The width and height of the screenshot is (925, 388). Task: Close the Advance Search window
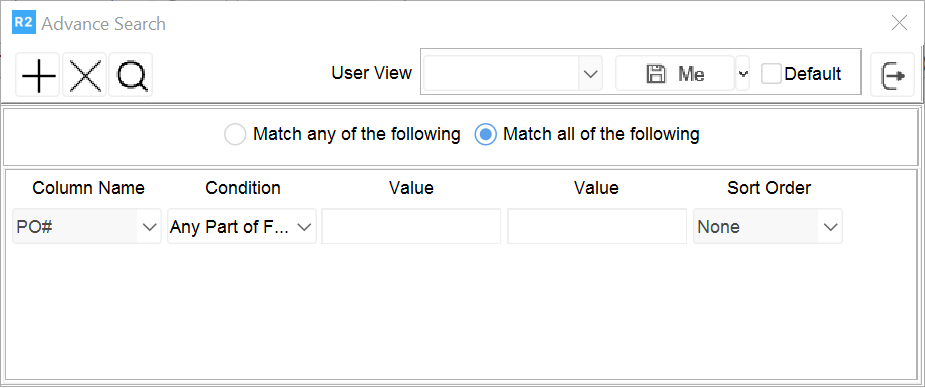tap(899, 23)
